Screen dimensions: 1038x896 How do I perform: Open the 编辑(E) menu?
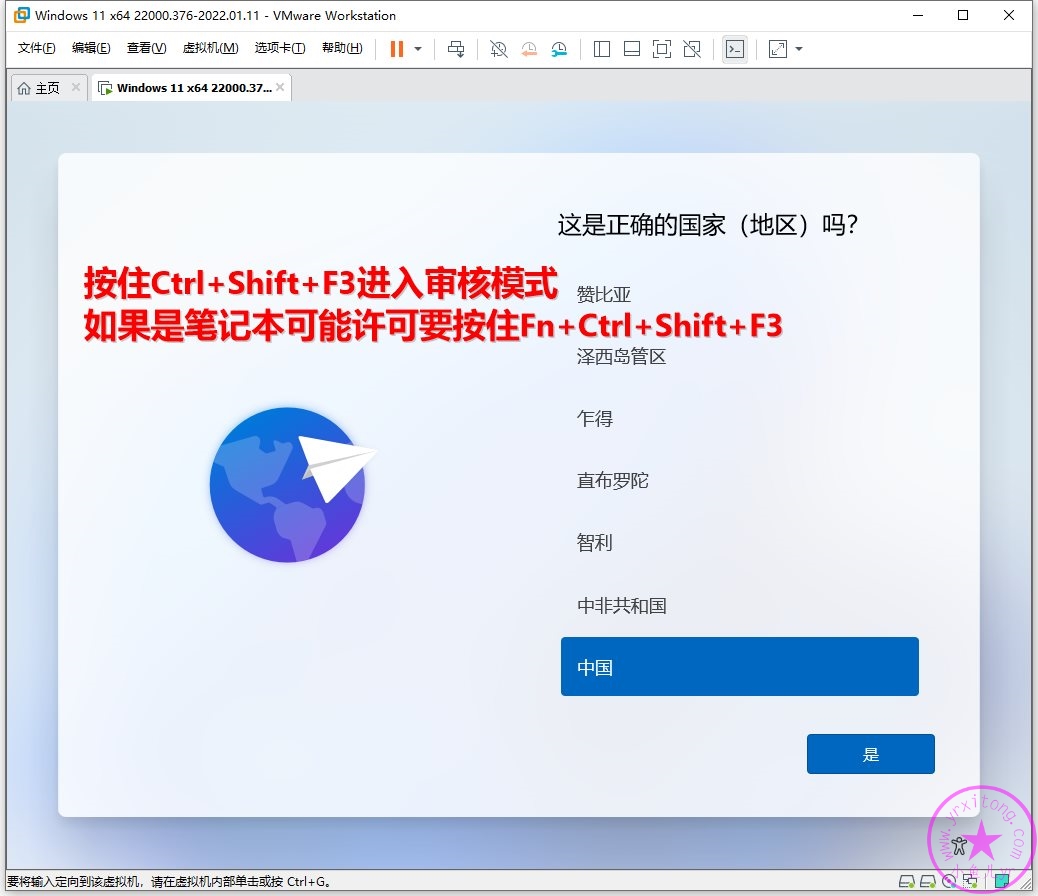coord(91,48)
